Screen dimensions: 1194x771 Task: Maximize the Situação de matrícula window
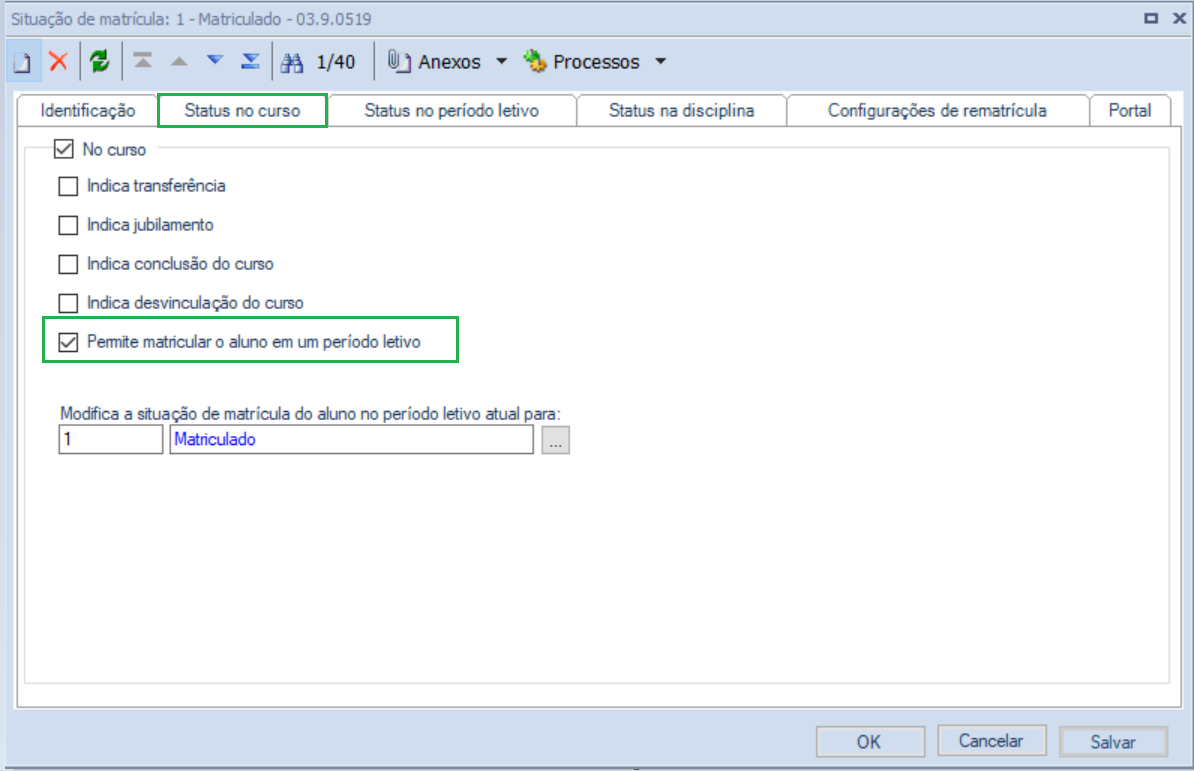pyautogui.click(x=1151, y=18)
